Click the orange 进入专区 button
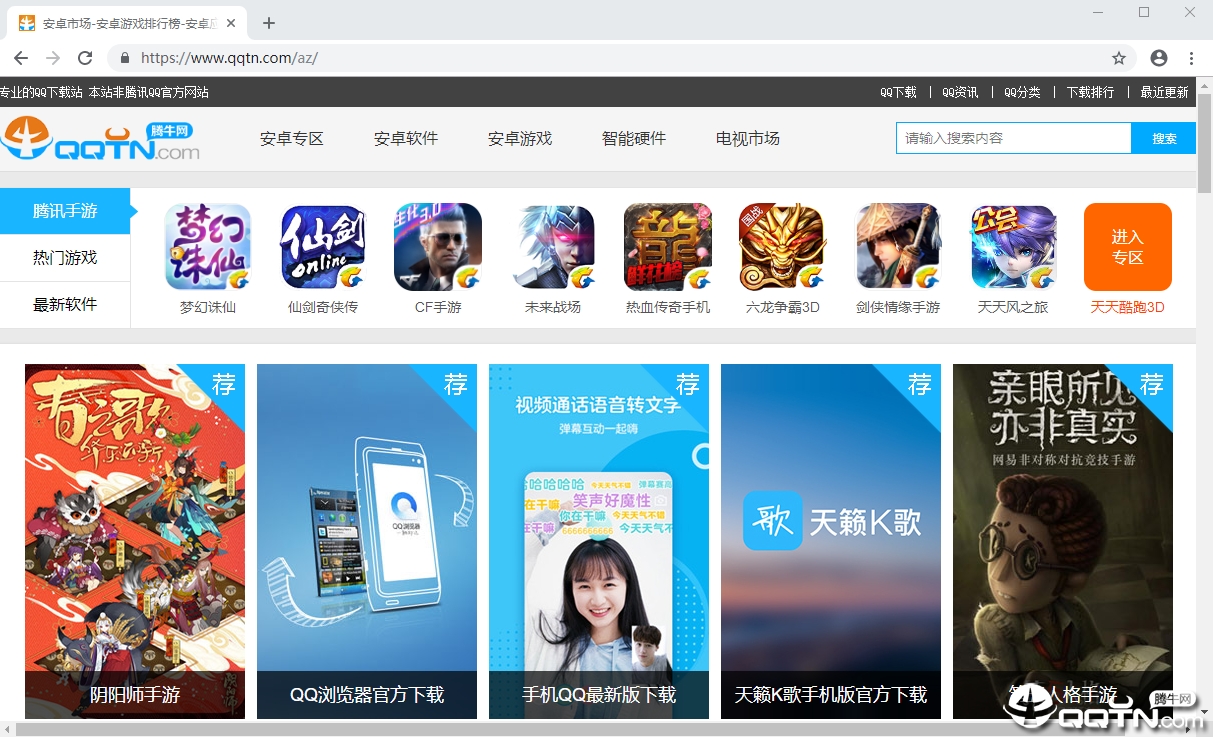The image size is (1213, 737). coord(1127,247)
